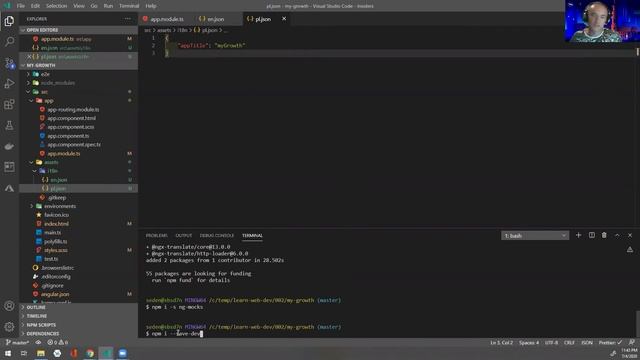Open the Azure view in activity bar
The image size is (640, 360).
(x=9, y=188)
